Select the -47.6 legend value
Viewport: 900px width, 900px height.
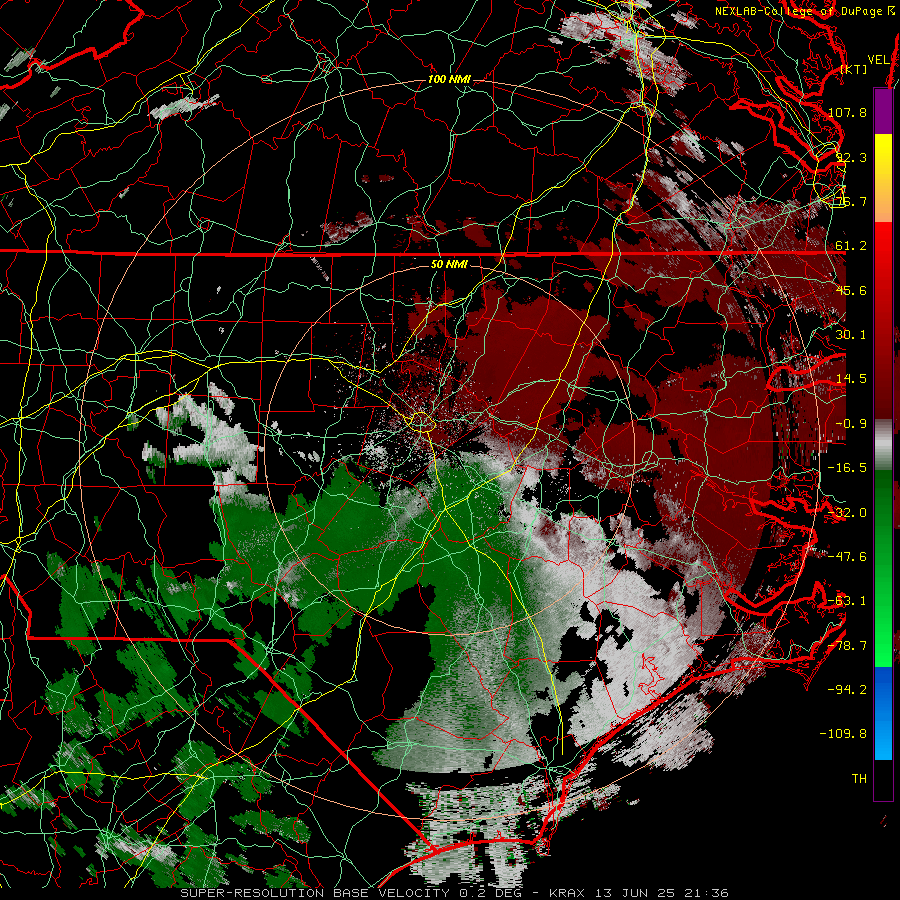847,557
